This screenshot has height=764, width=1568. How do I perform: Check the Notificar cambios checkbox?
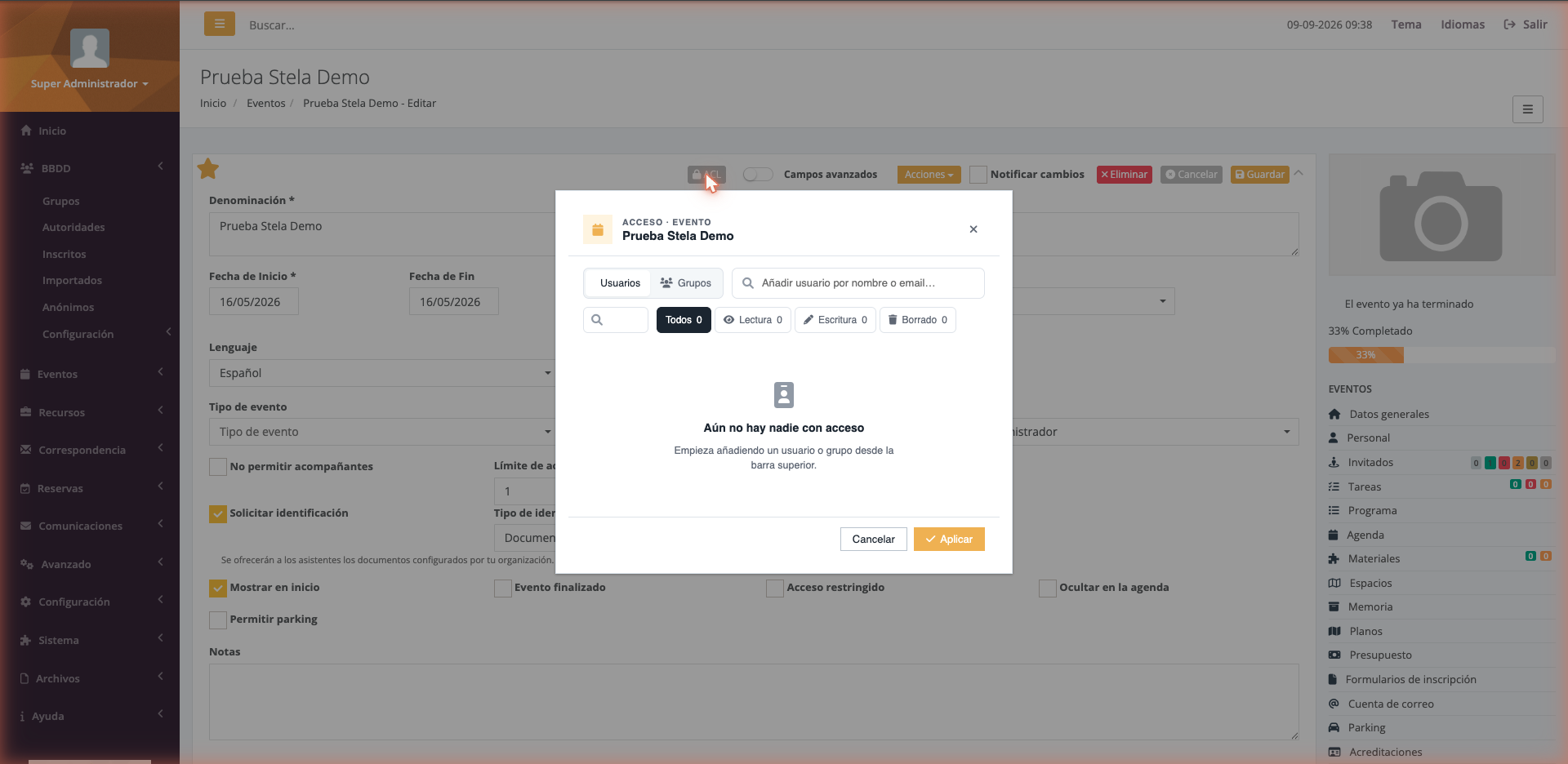pos(978,175)
